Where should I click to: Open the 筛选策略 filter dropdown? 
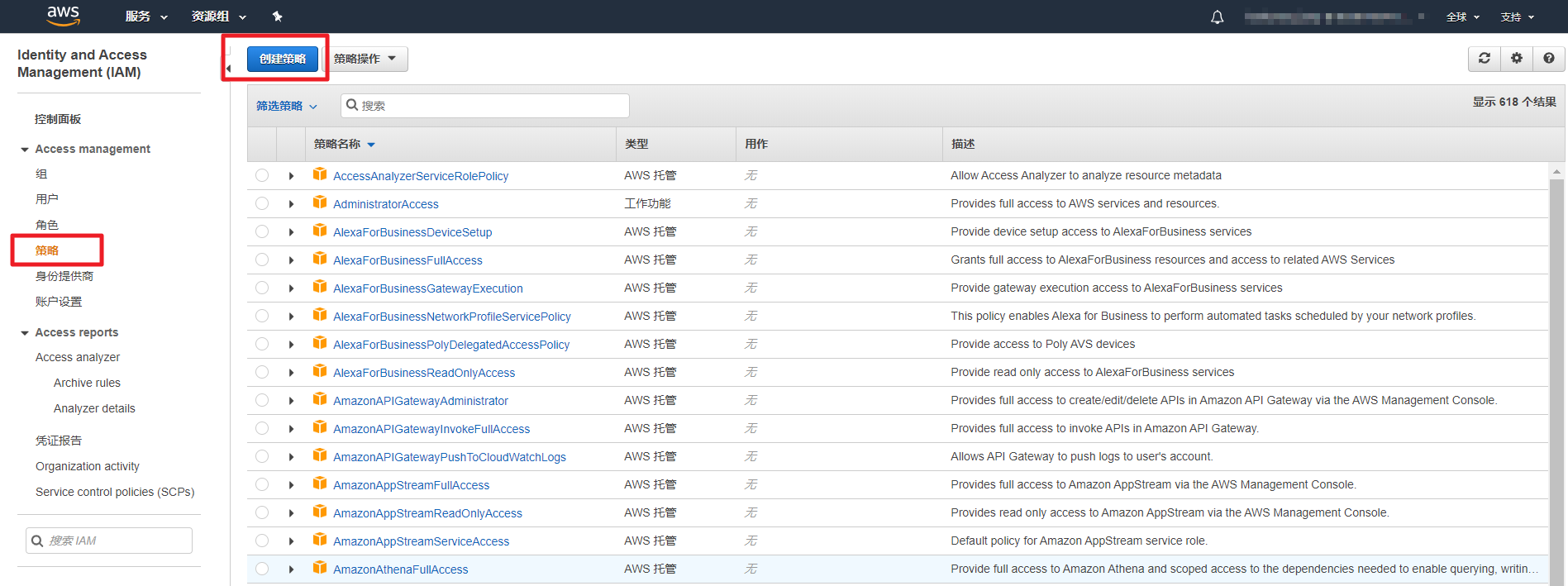click(x=286, y=106)
